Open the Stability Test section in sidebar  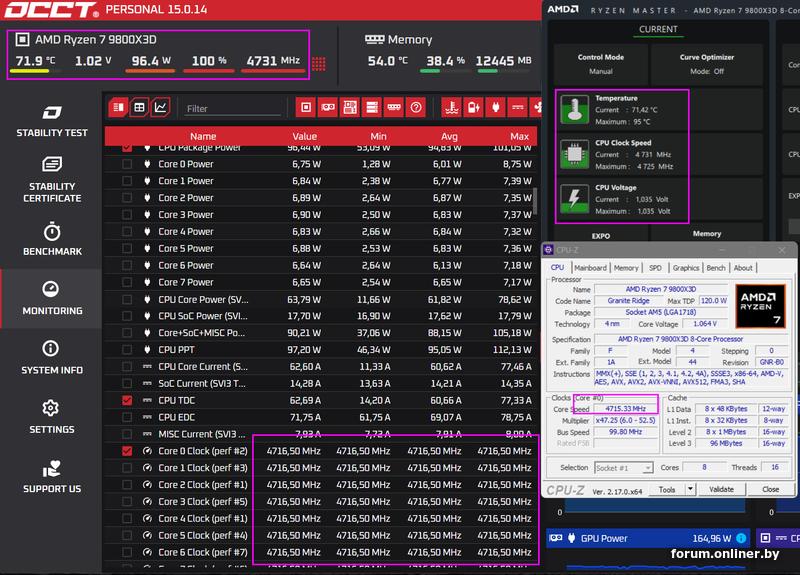tap(52, 121)
